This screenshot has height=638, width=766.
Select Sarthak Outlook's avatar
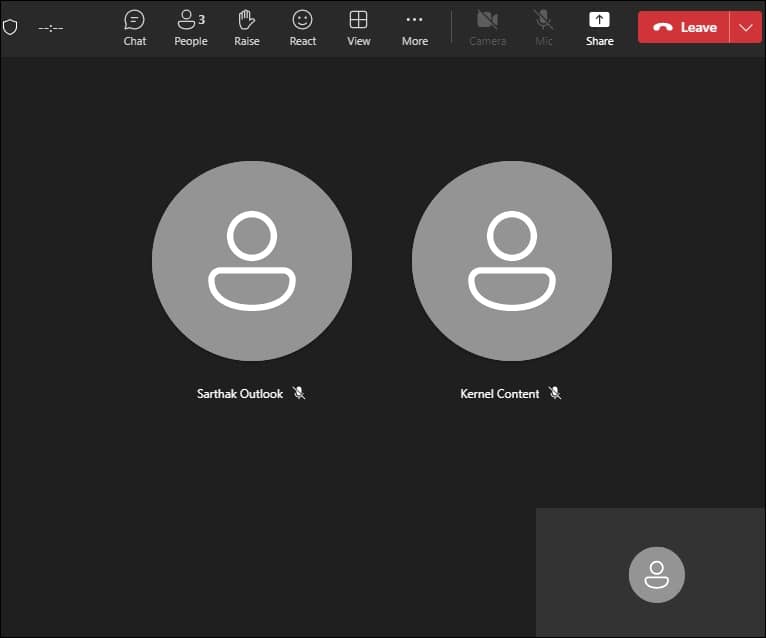[252, 261]
